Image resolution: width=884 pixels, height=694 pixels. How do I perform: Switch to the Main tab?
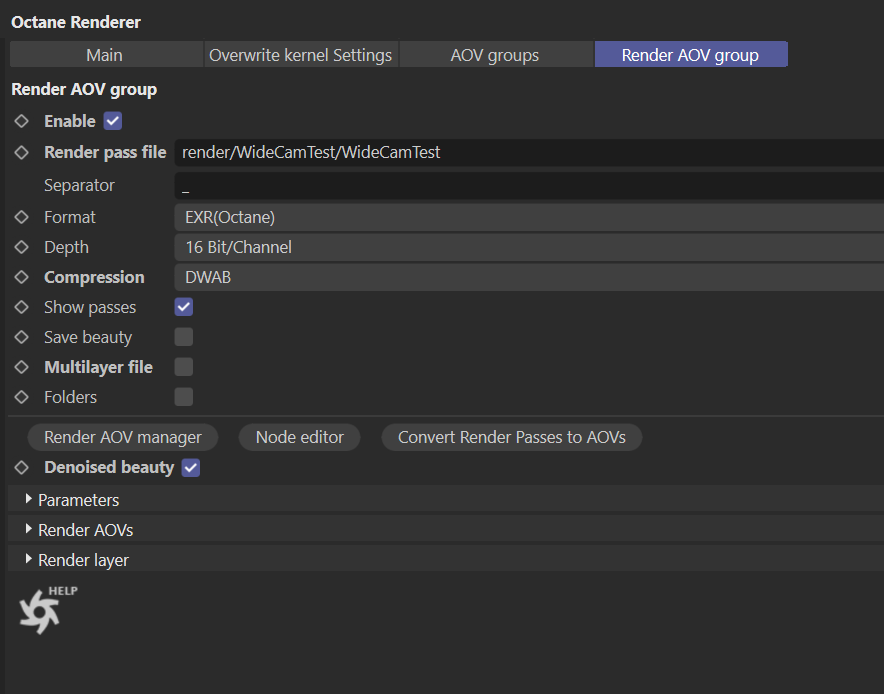click(105, 55)
